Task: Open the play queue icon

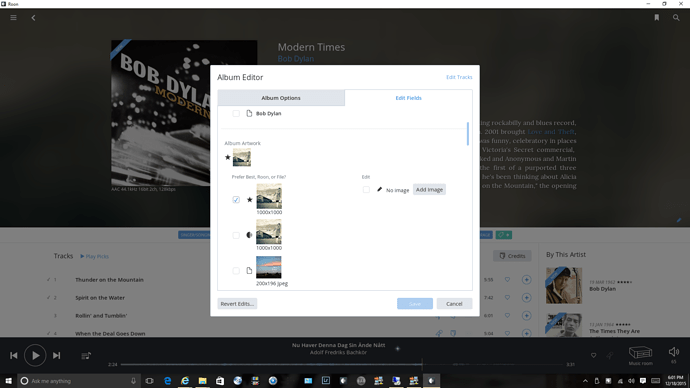Action: tap(86, 355)
